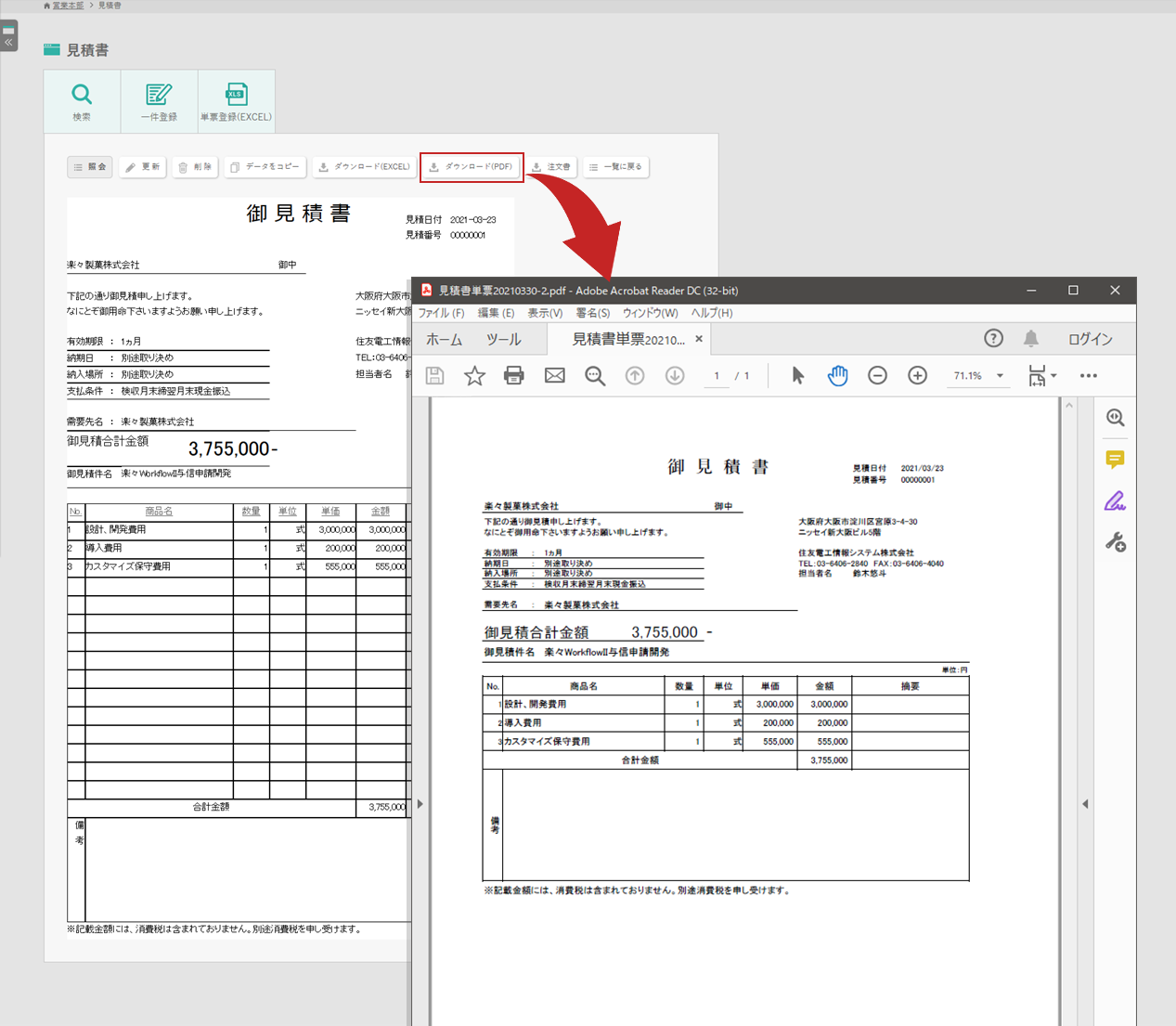The height and width of the screenshot is (1026, 1176).
Task: Click the データをコピー button
Action: (x=265, y=167)
